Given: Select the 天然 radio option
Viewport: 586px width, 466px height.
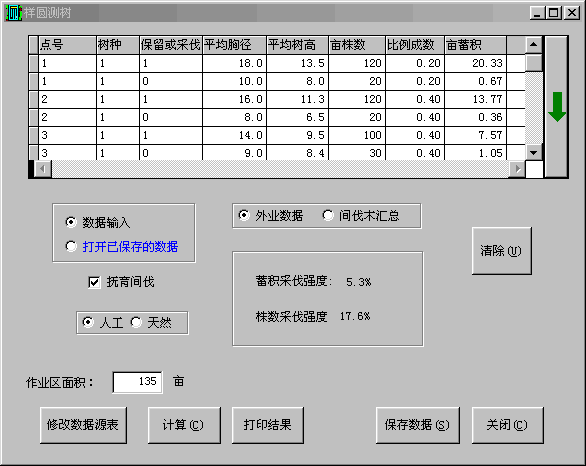Looking at the screenshot, I should 136,322.
